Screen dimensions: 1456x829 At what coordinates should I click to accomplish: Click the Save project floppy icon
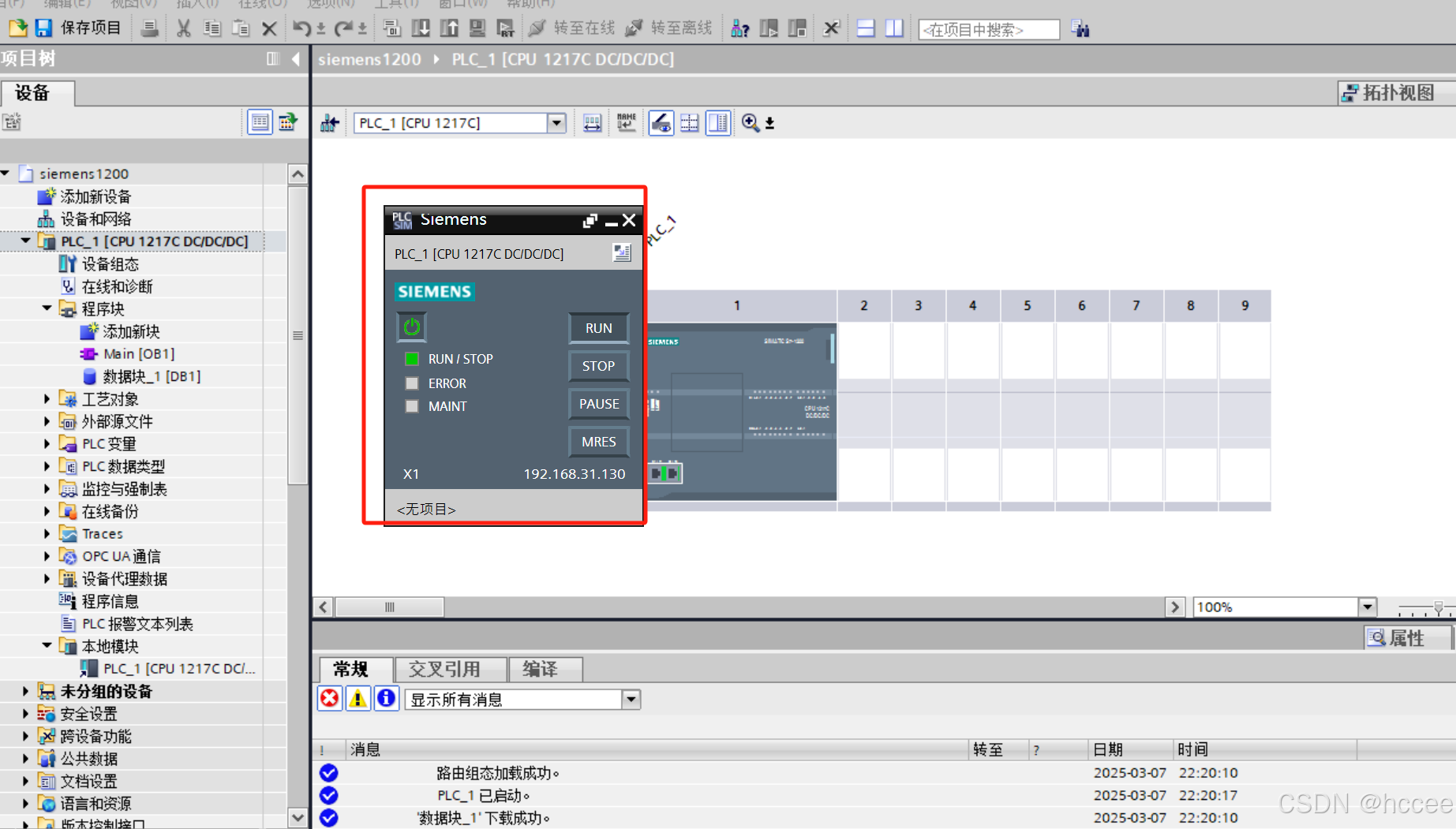pyautogui.click(x=43, y=28)
